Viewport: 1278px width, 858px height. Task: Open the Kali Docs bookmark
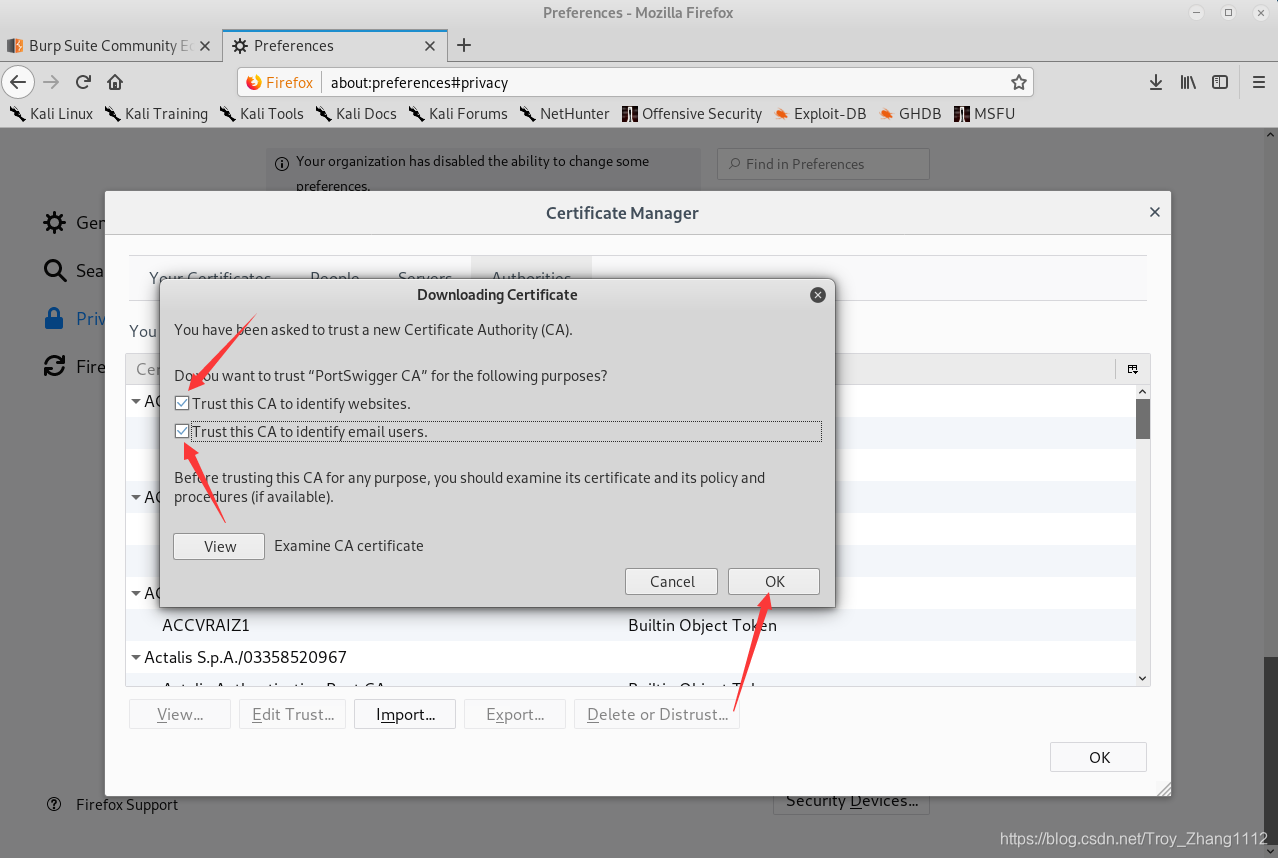(356, 114)
